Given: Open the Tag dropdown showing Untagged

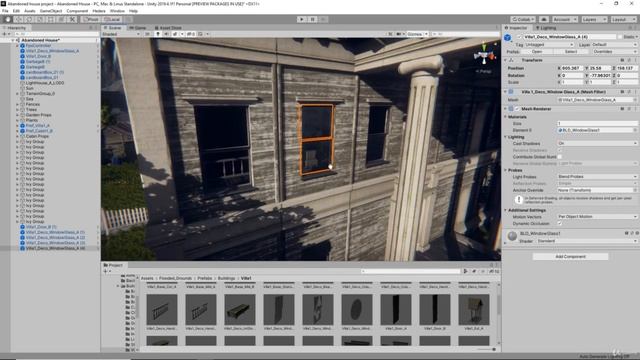Looking at the screenshot, I should [549, 44].
